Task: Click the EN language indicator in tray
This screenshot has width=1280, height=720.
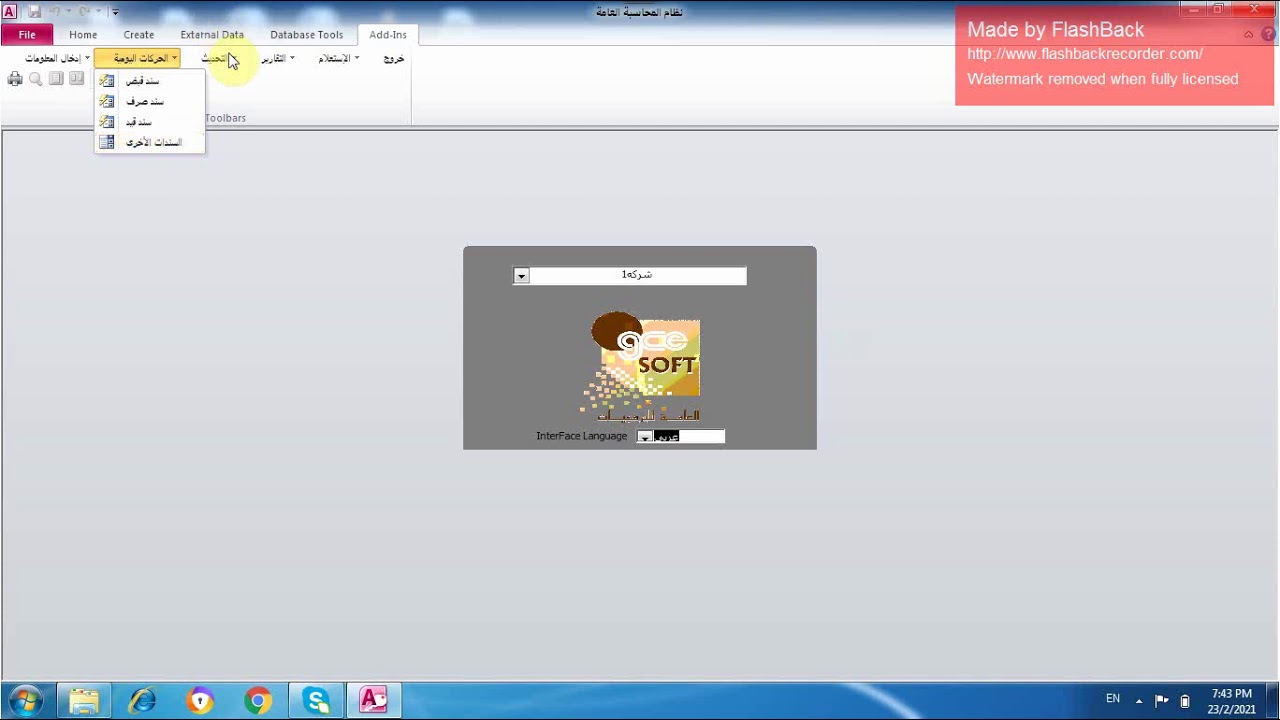Action: [x=1113, y=699]
